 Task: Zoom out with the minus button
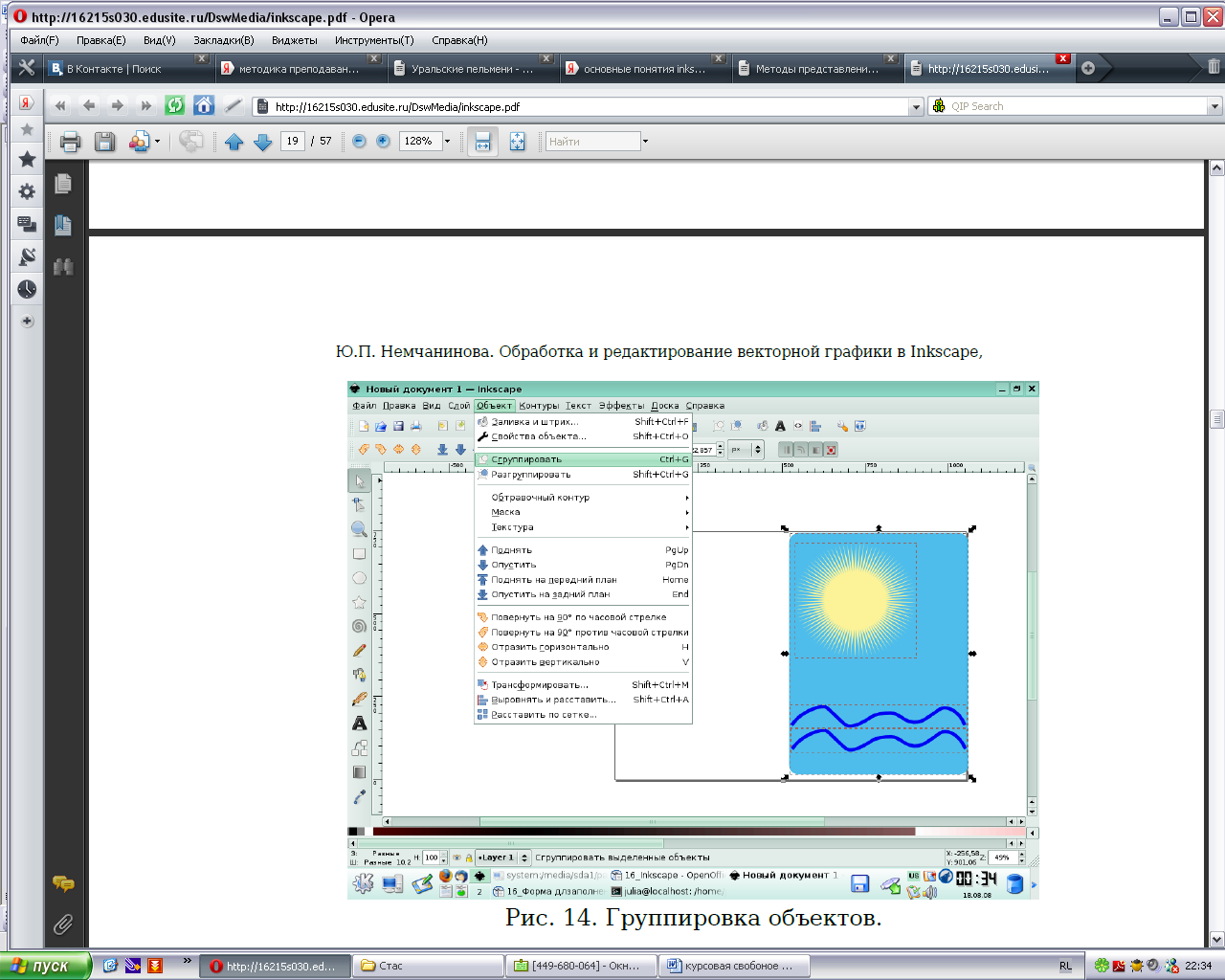359,141
